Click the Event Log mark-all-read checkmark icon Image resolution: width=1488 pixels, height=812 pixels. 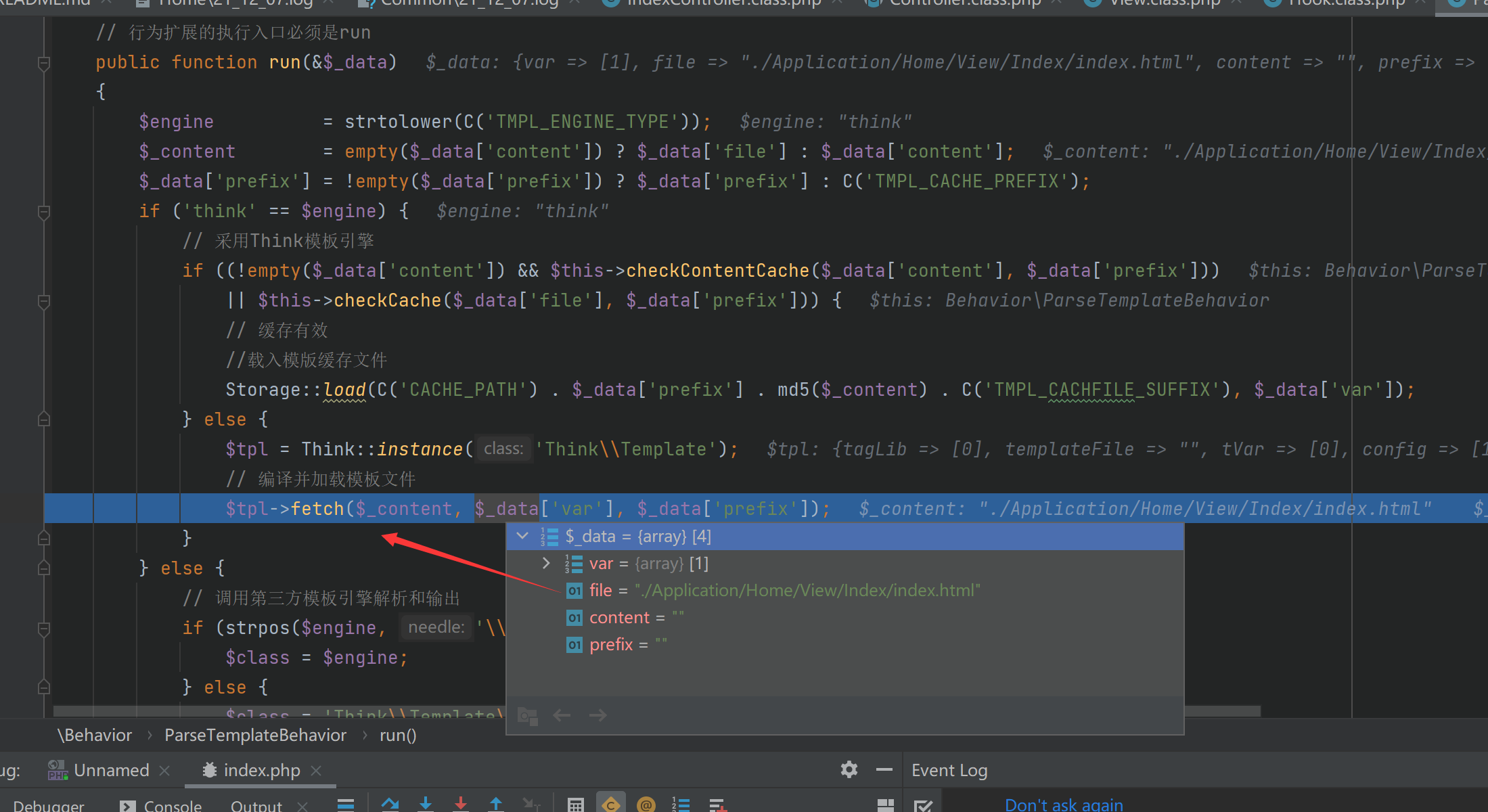(923, 805)
